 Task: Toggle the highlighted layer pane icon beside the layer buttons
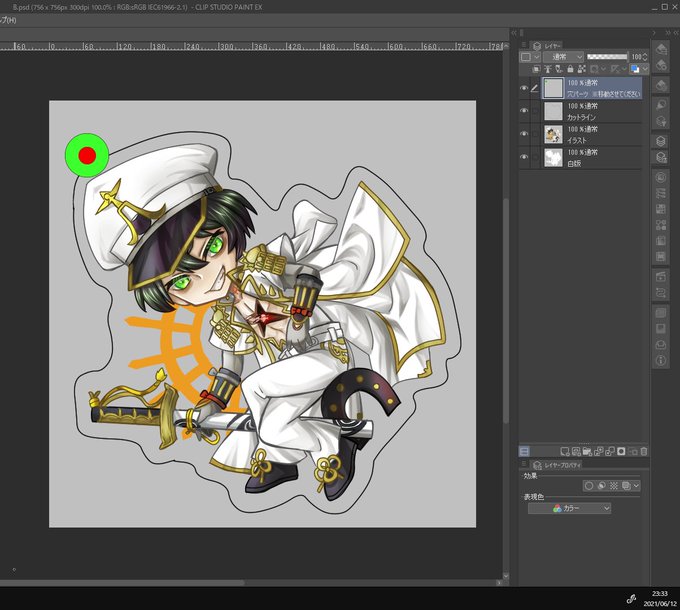(x=524, y=451)
